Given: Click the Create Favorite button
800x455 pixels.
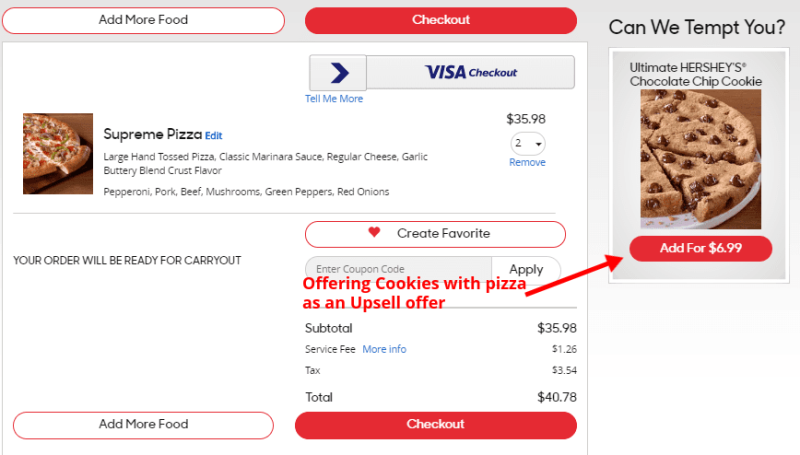Looking at the screenshot, I should (435, 234).
